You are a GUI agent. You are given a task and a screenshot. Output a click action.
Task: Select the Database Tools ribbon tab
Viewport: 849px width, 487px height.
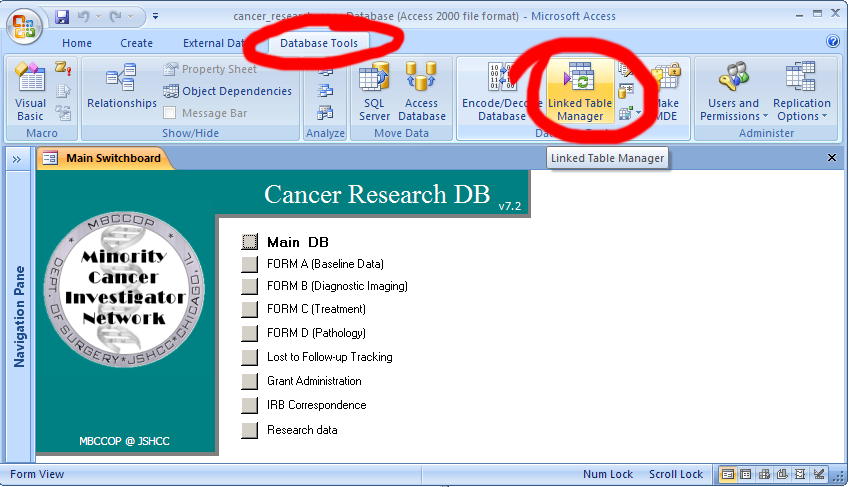[x=319, y=43]
